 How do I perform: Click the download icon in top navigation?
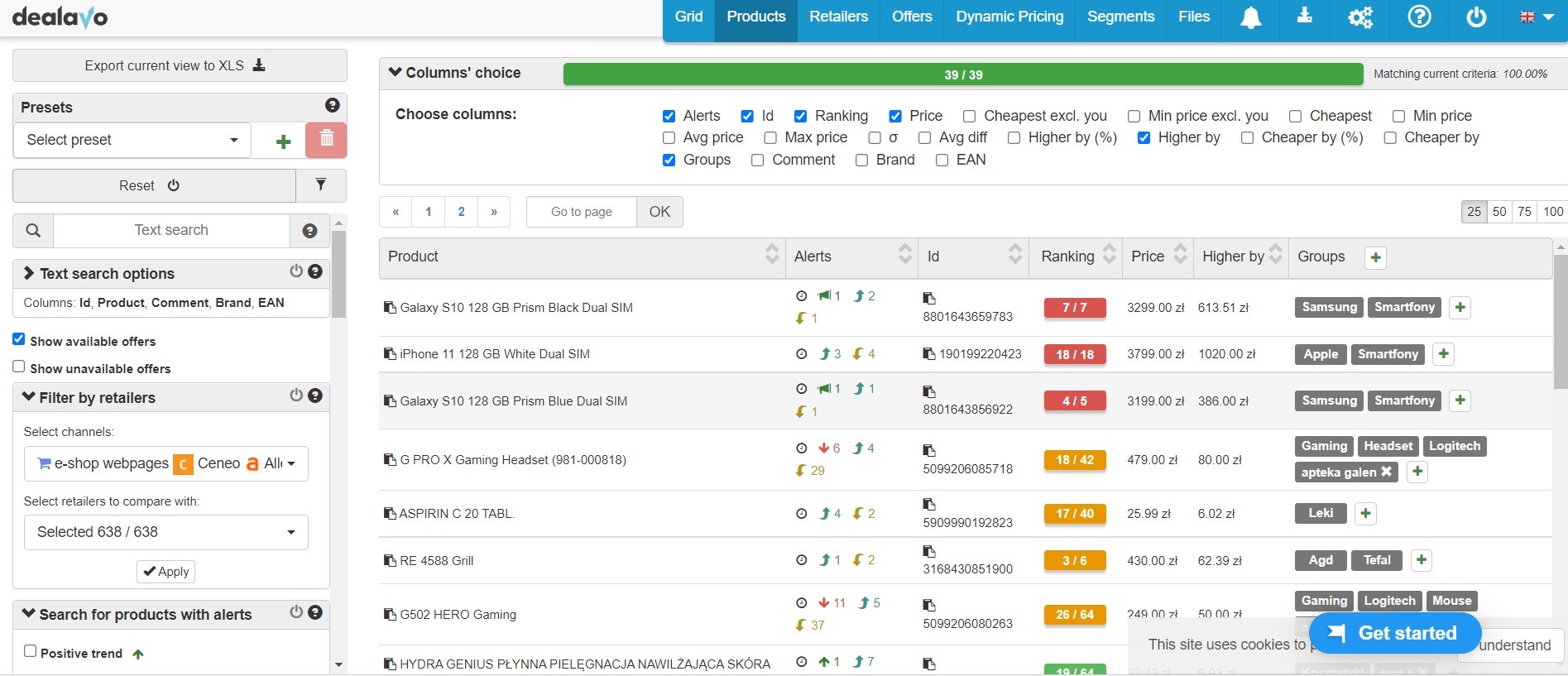pyautogui.click(x=1304, y=17)
